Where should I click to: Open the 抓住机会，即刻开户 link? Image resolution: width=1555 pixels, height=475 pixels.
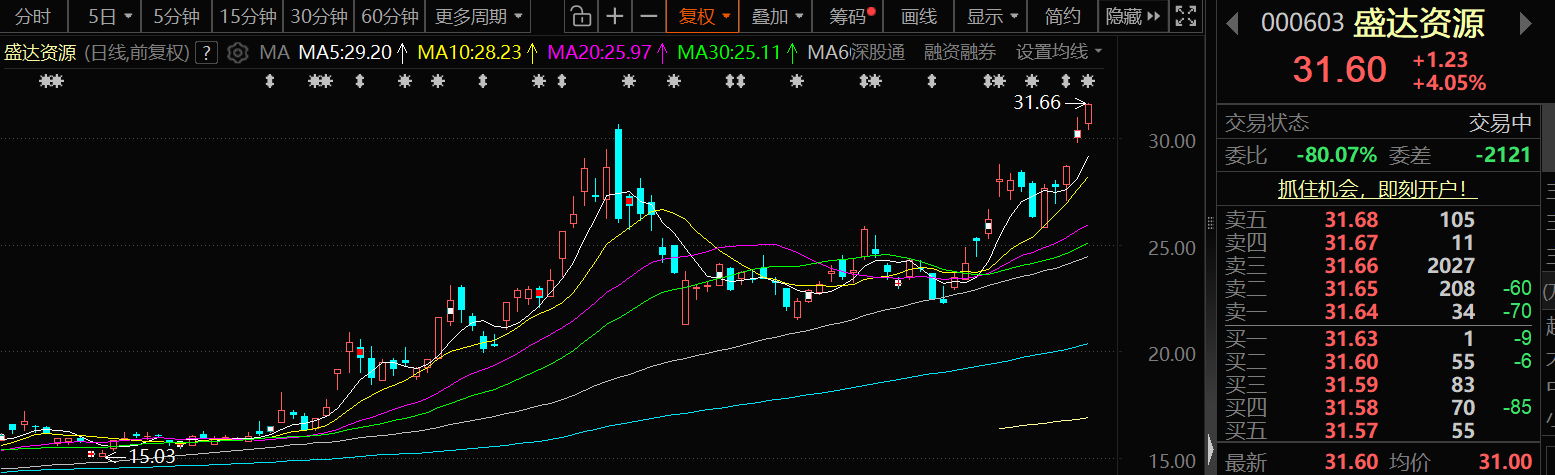(x=1377, y=189)
